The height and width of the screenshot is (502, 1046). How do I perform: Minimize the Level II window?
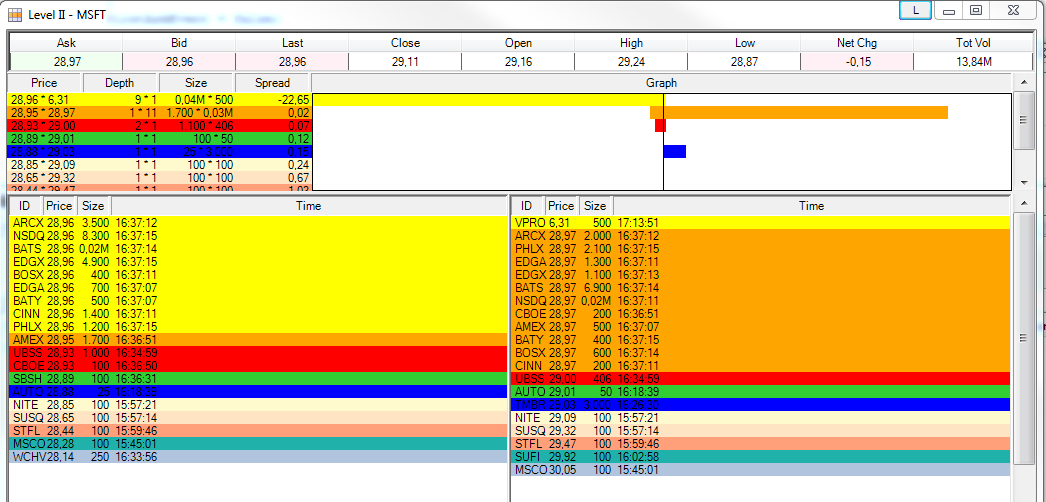[948, 10]
